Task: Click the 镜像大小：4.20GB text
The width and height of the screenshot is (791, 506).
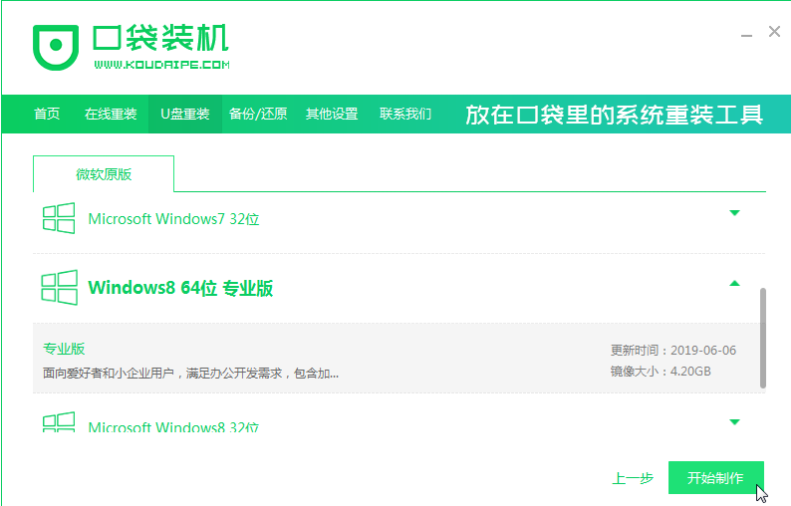Action: (x=660, y=371)
